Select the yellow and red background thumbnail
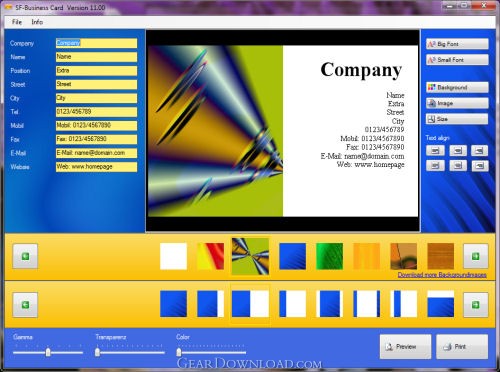Viewport: 500px width, 372px height. tap(210, 256)
